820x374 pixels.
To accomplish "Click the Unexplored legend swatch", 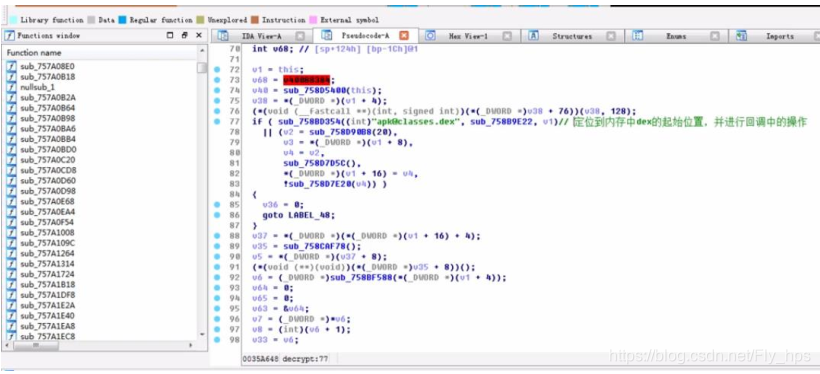I will (200, 20).
